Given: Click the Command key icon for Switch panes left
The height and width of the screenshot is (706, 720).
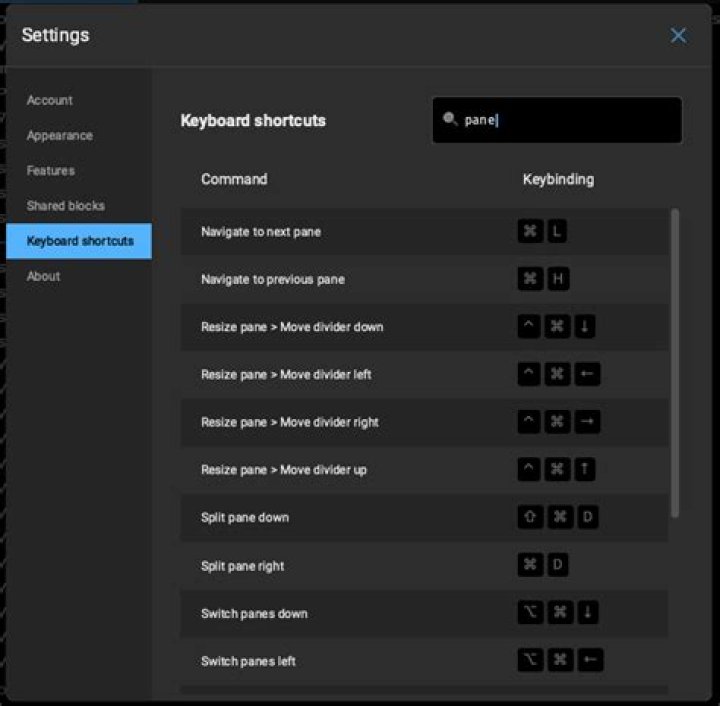Looking at the screenshot, I should tap(560, 660).
